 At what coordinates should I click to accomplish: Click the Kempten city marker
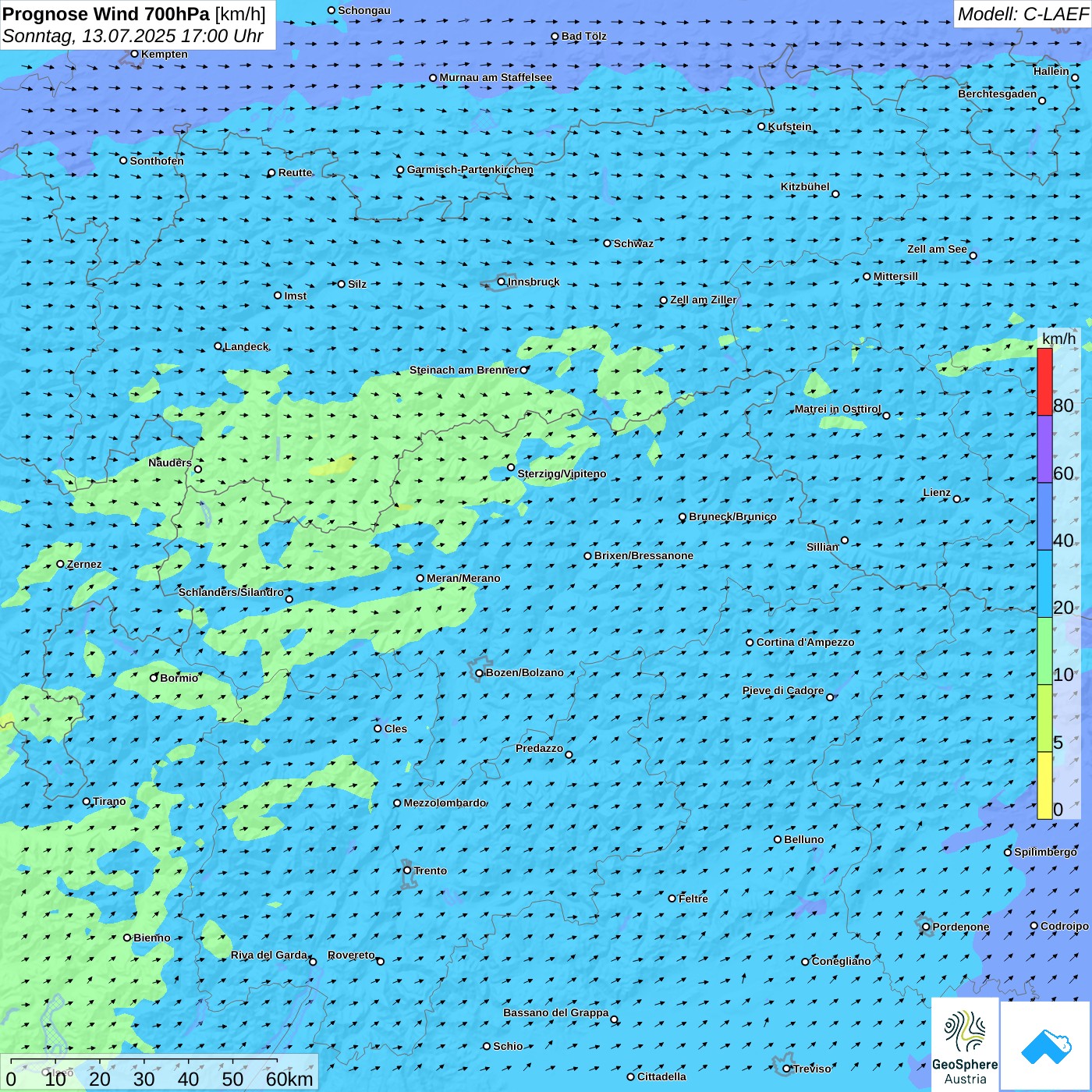click(134, 54)
